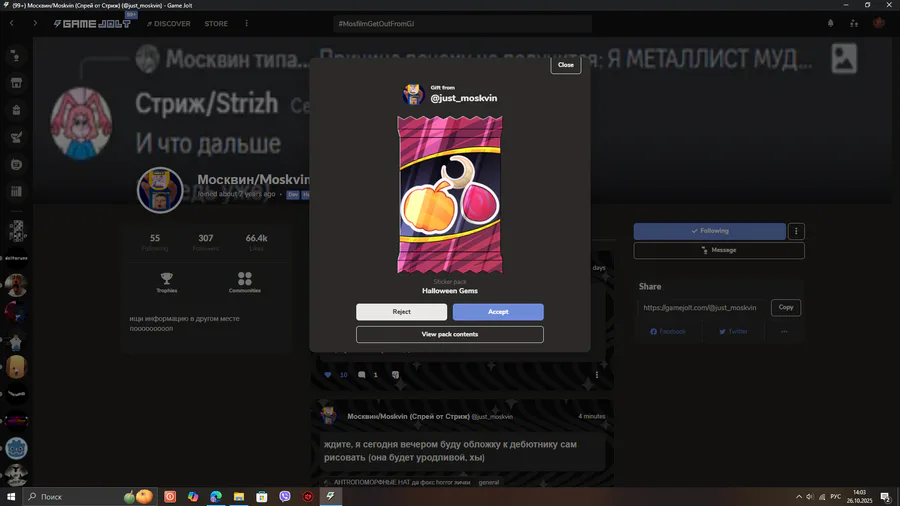Screen dimensions: 900x506
Task: Open the blue robot community icon
Action: coord(16,448)
